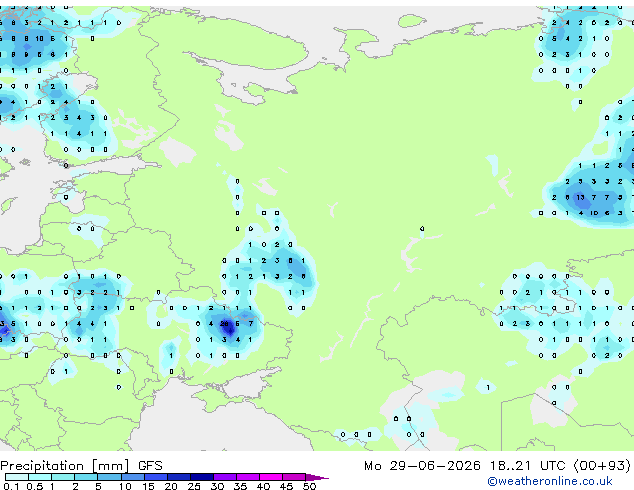Click the '13' precipitation value on the map
The height and width of the screenshot is (490, 634).
[x=580, y=197]
